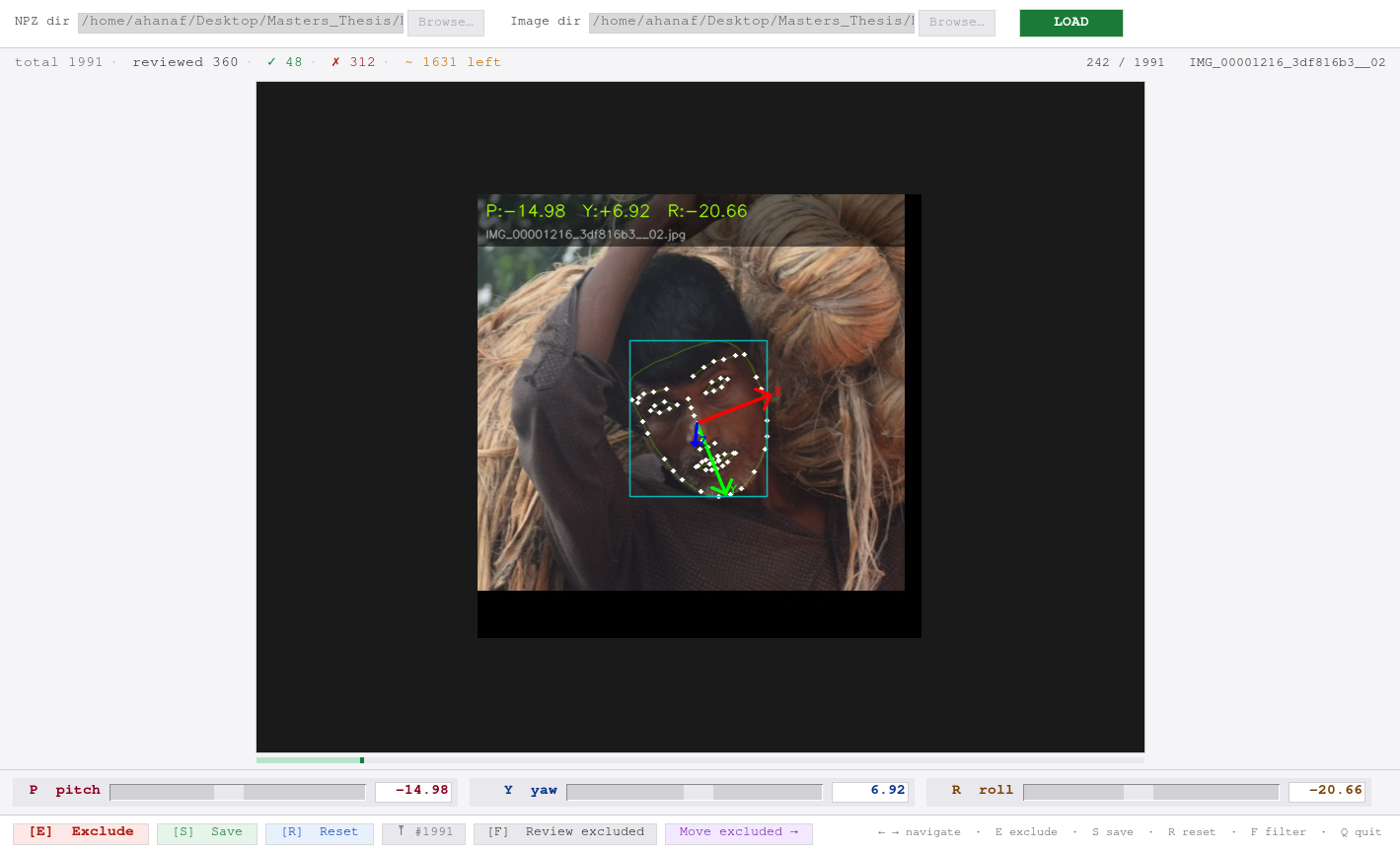Screen dimensions: 1400x852
Task: Adjust the yaw slider
Action: pyautogui.click(x=695, y=792)
